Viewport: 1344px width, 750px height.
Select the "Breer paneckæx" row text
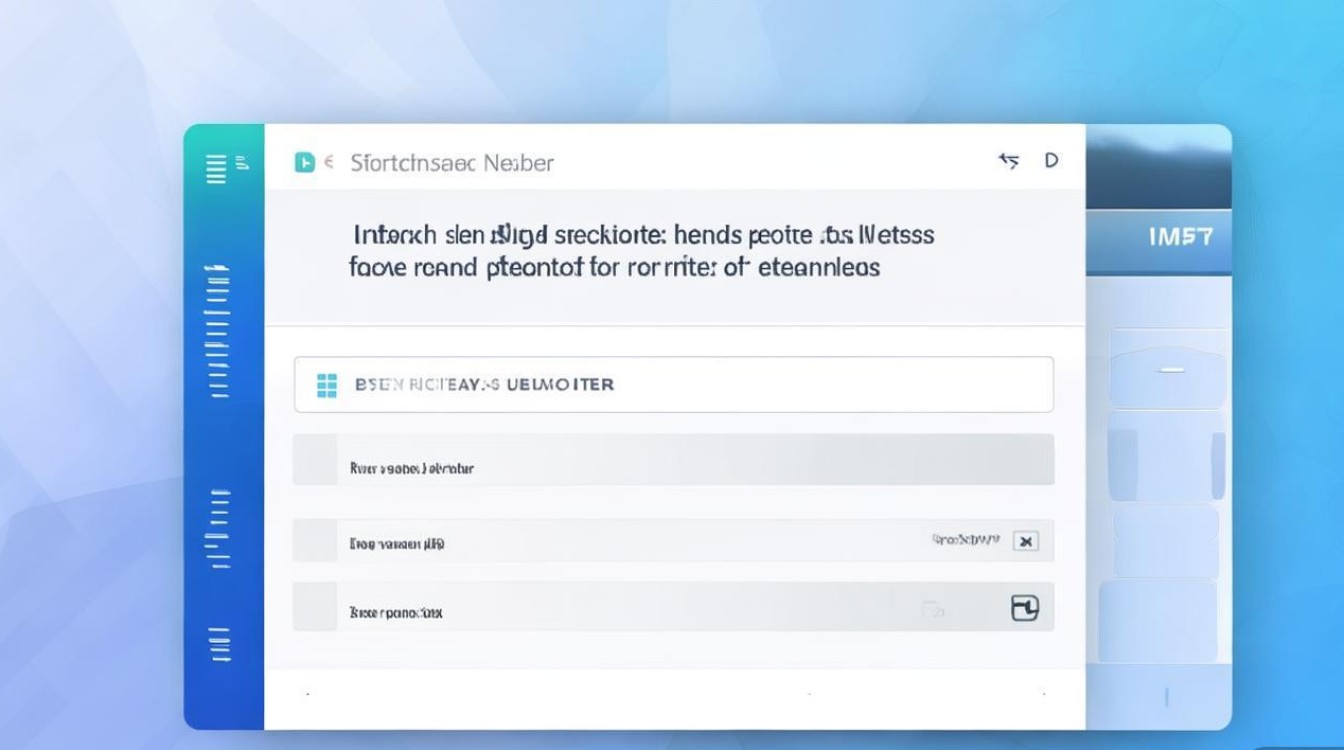pyautogui.click(x=396, y=611)
